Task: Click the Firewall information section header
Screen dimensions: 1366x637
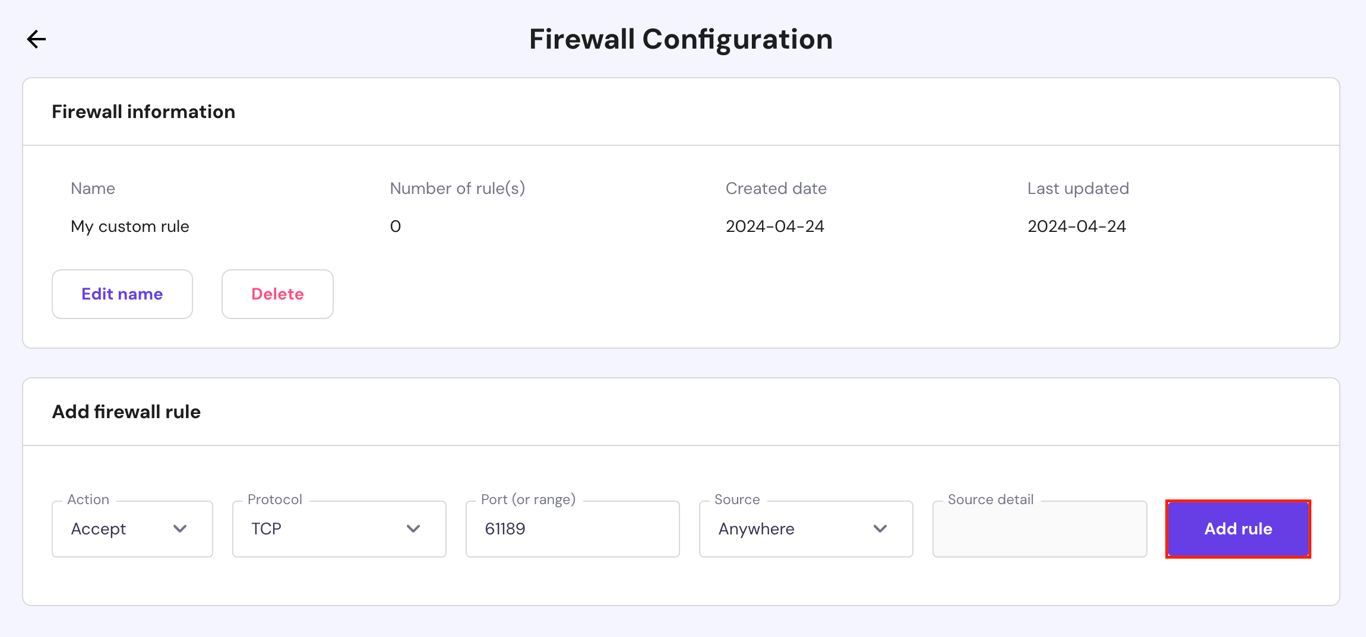Action: point(143,111)
